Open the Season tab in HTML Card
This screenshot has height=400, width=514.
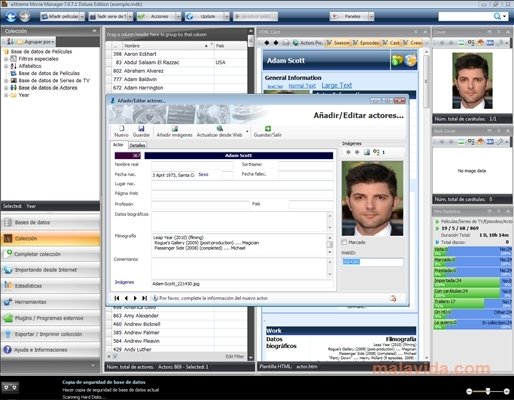338,43
